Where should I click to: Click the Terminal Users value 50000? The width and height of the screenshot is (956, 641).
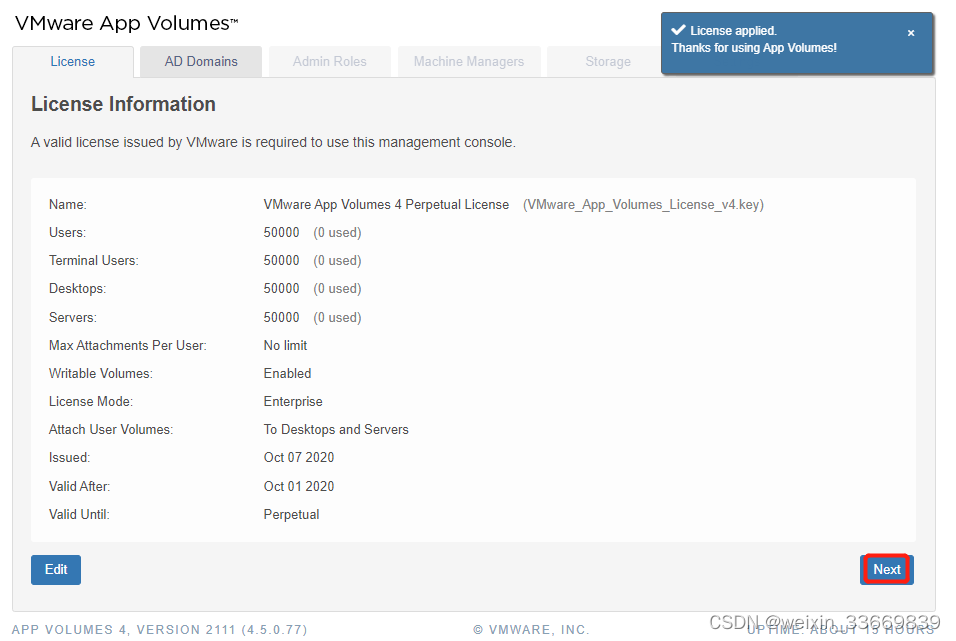click(x=281, y=261)
